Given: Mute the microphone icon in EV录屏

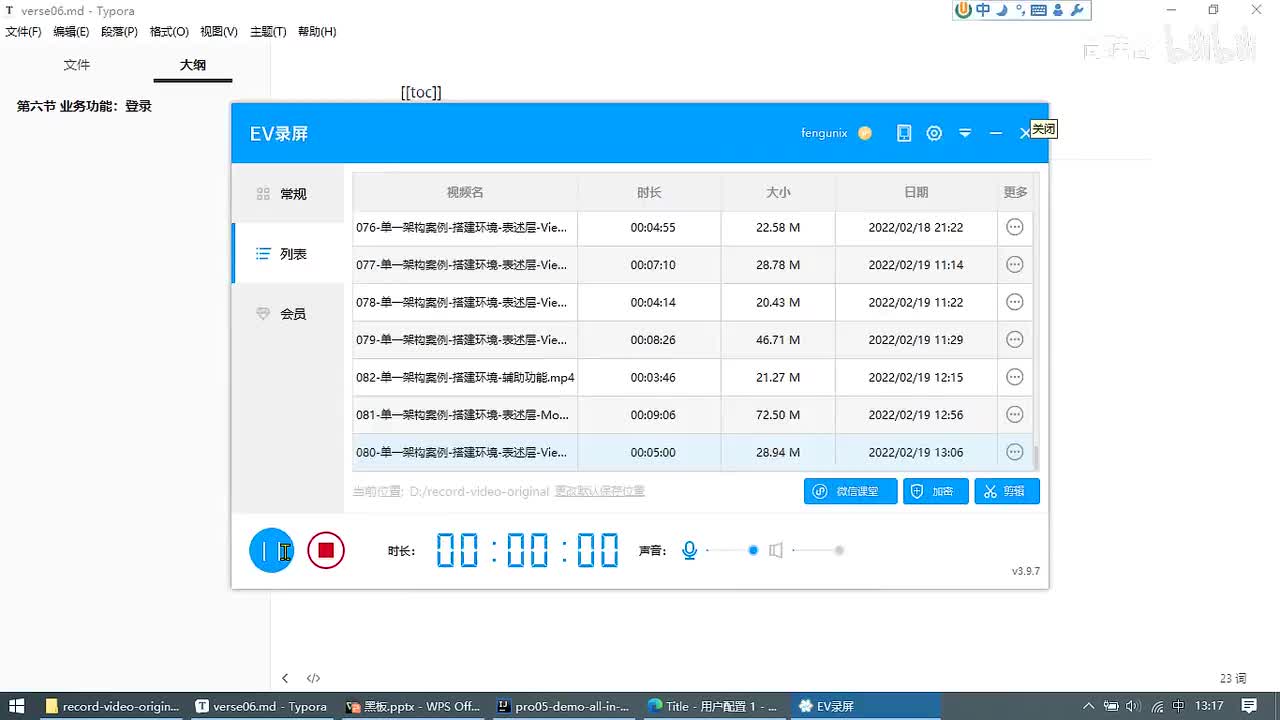Looking at the screenshot, I should [x=689, y=550].
